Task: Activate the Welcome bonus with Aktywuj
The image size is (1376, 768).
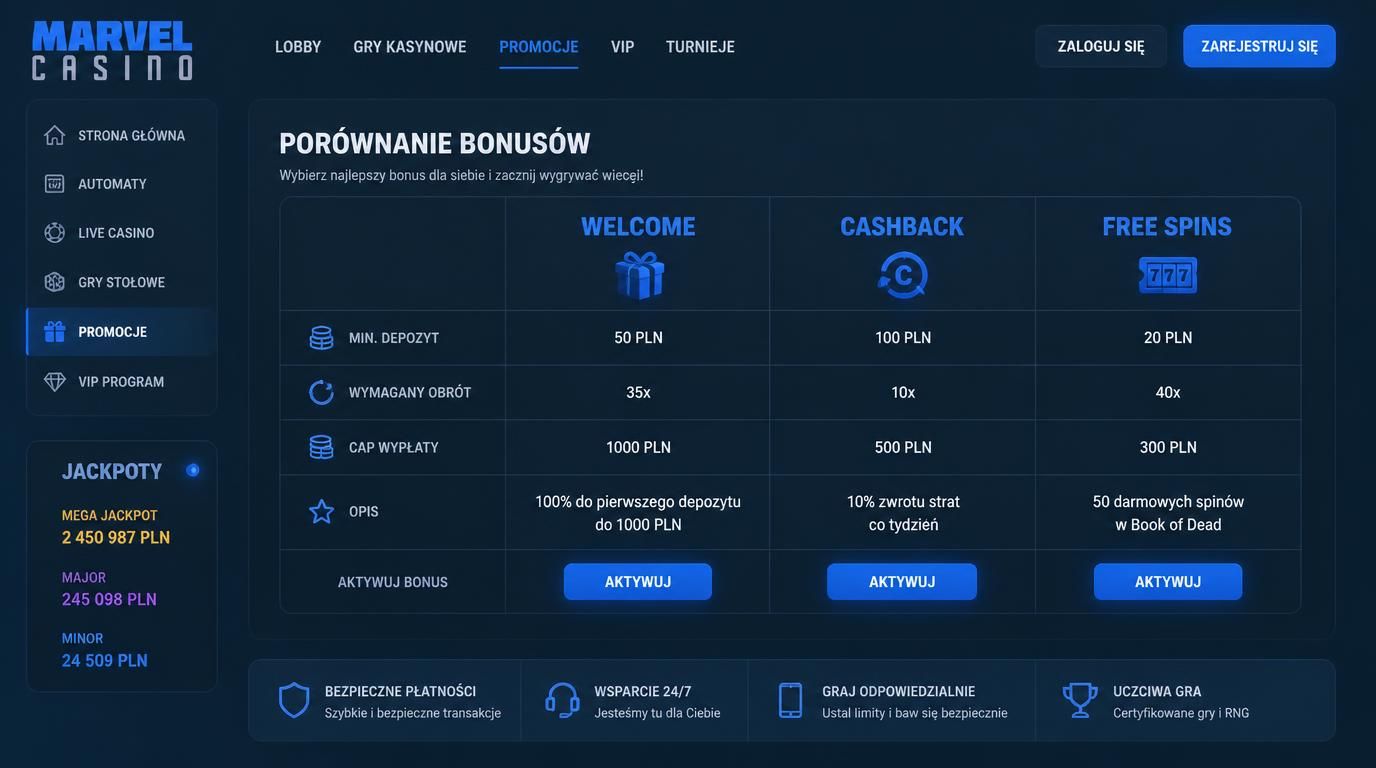Action: coord(638,582)
